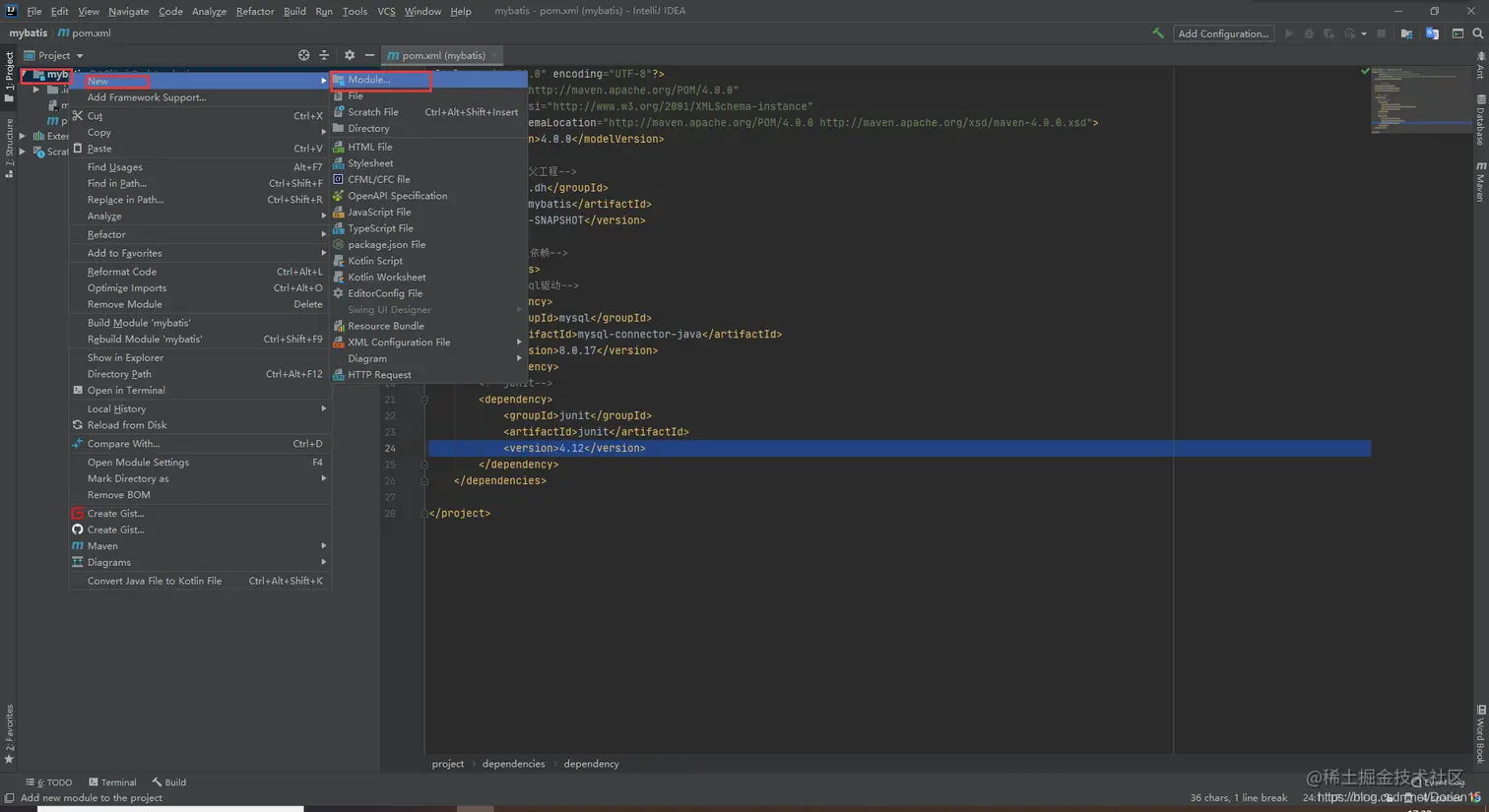Select Module... in New submenu
Screen dimensions: 1489x812
428,80
